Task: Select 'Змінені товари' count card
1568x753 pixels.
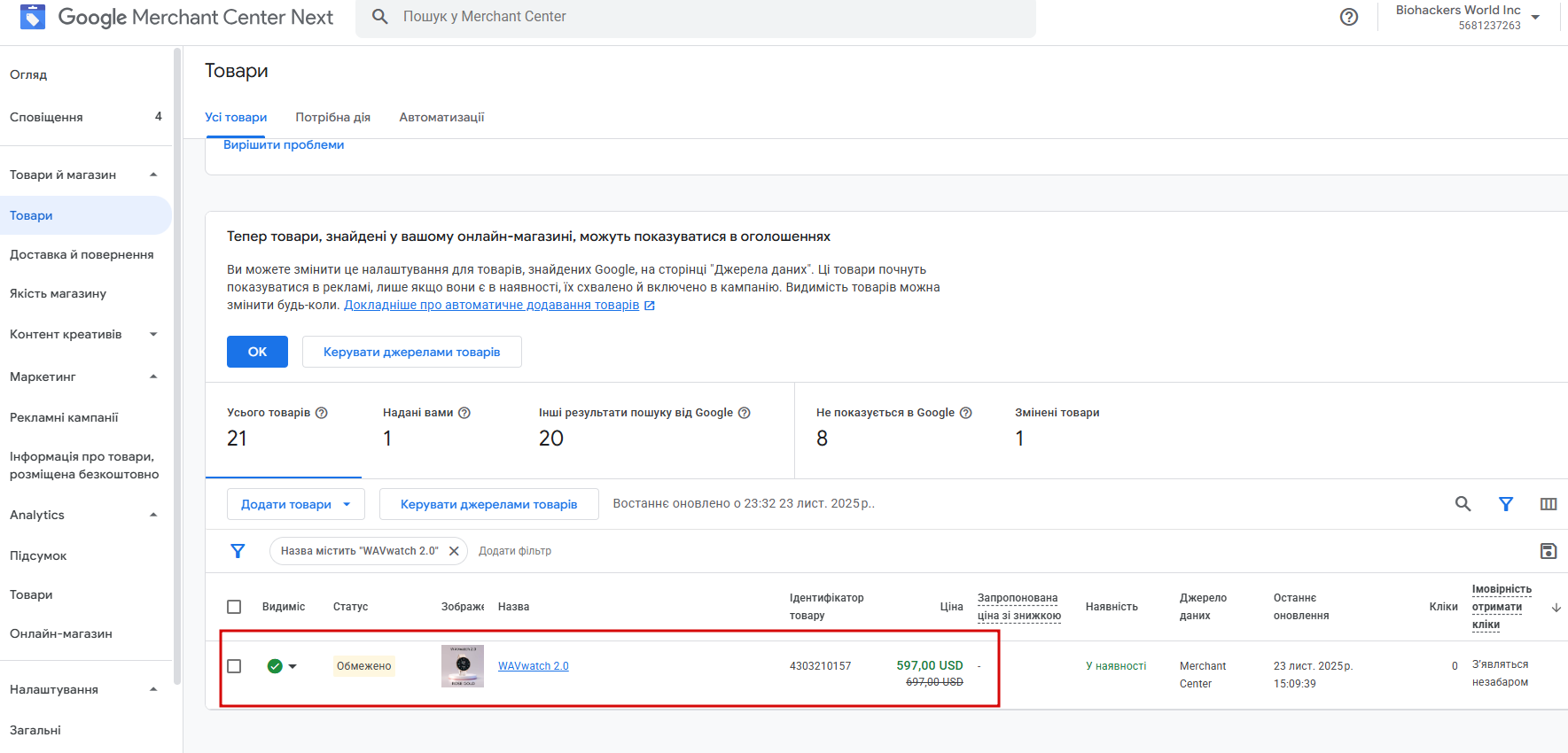Action: coord(1057,430)
